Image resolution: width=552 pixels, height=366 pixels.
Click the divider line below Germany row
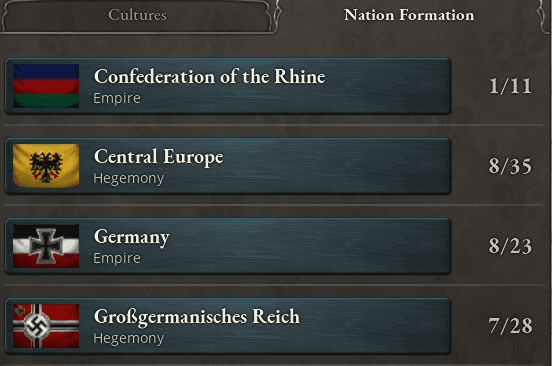[273, 285]
